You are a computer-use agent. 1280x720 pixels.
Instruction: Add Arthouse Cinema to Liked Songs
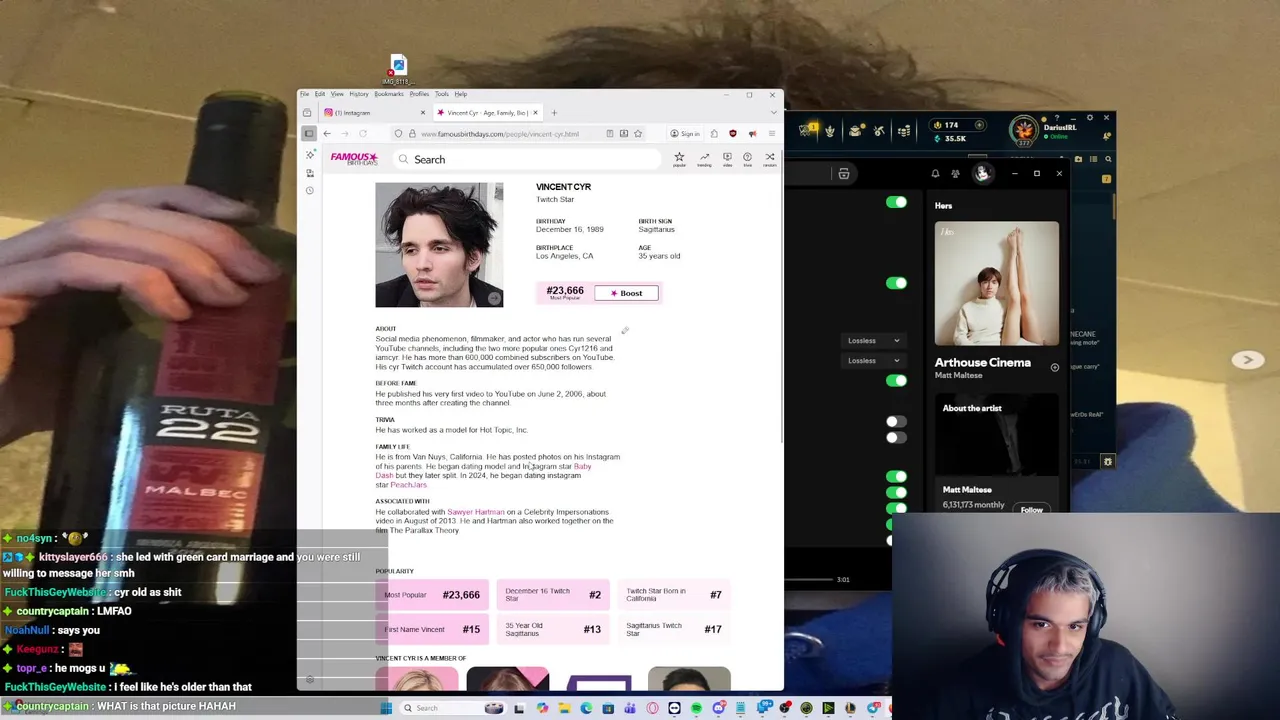(x=1054, y=368)
